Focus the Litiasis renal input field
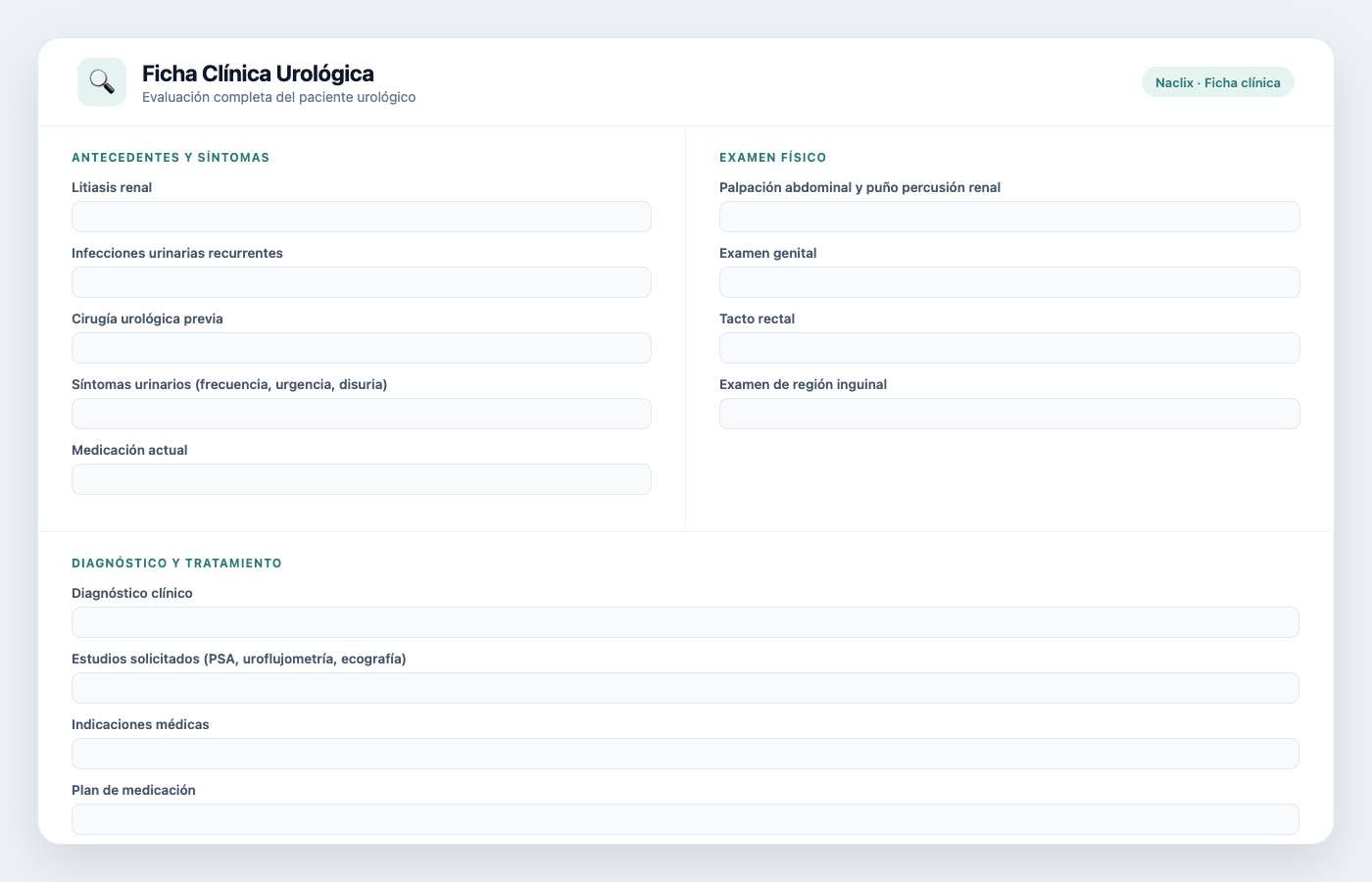 click(362, 217)
